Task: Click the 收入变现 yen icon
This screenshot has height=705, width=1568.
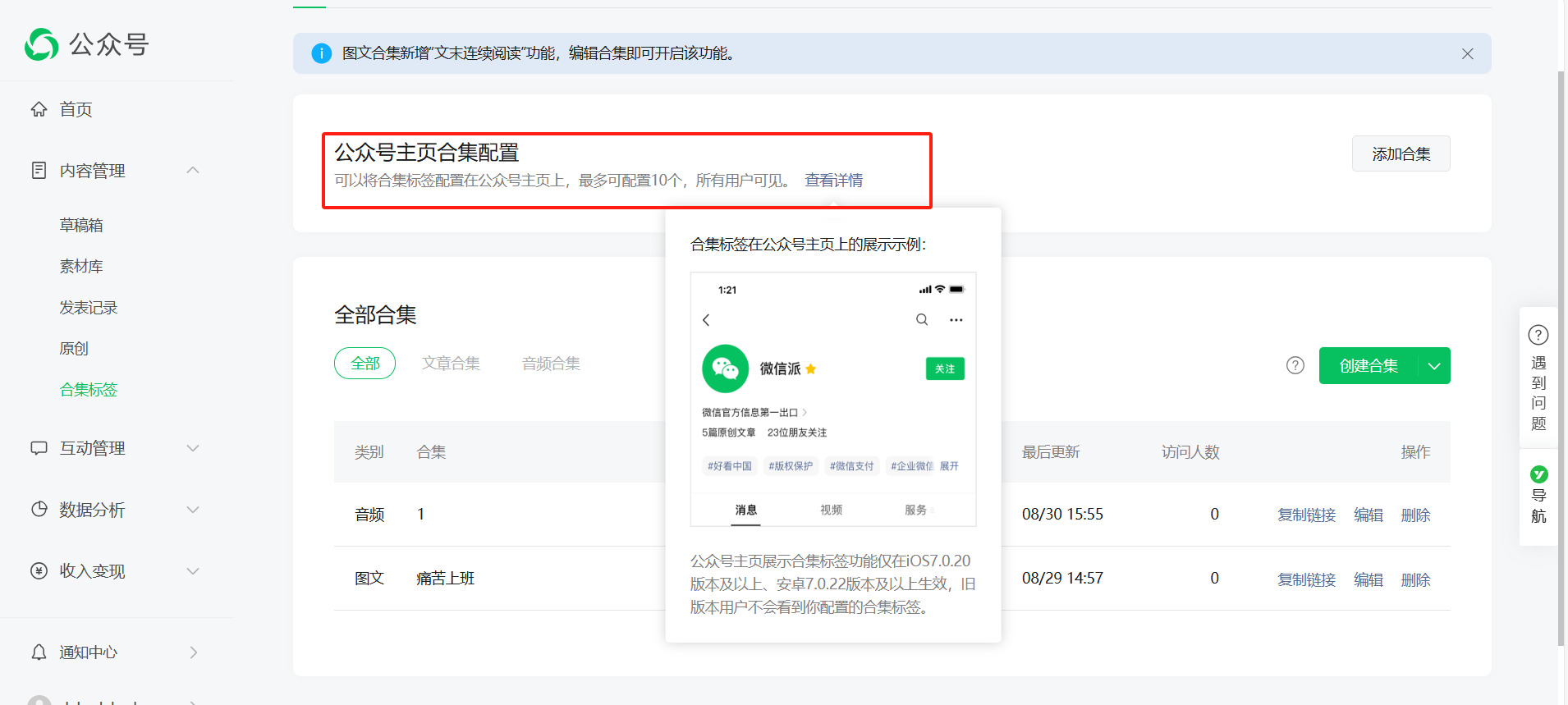Action: click(39, 570)
